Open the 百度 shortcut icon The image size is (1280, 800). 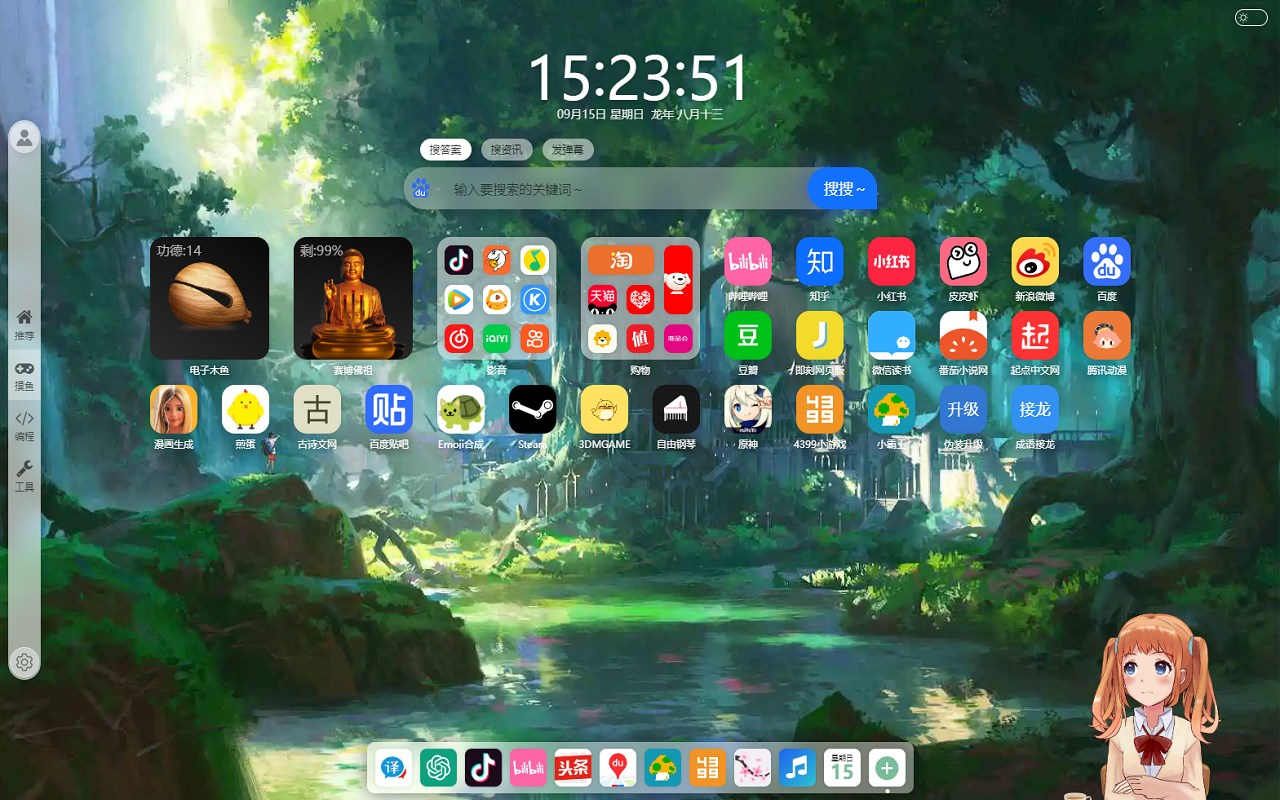1107,261
